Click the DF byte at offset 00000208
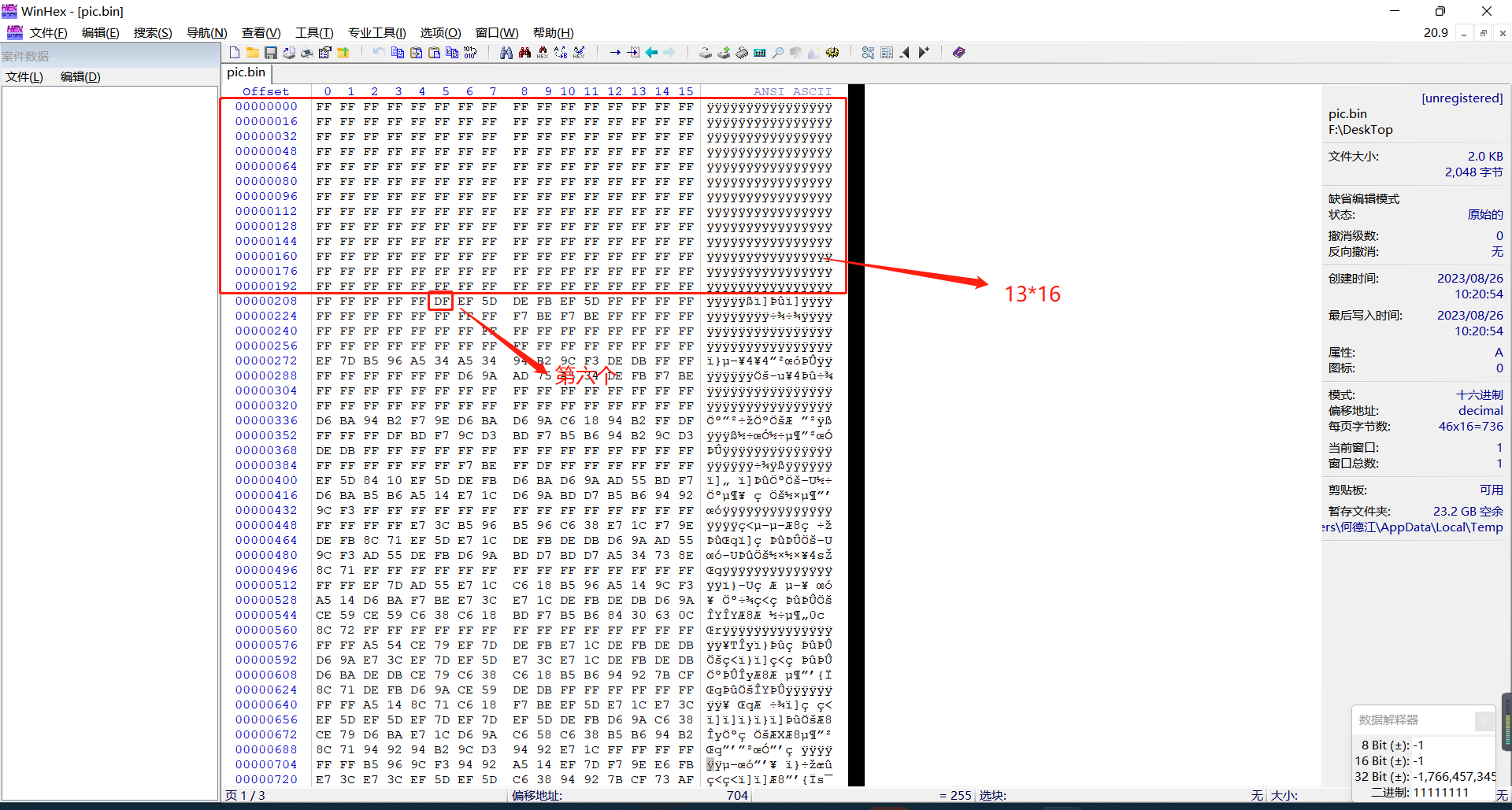 [442, 301]
